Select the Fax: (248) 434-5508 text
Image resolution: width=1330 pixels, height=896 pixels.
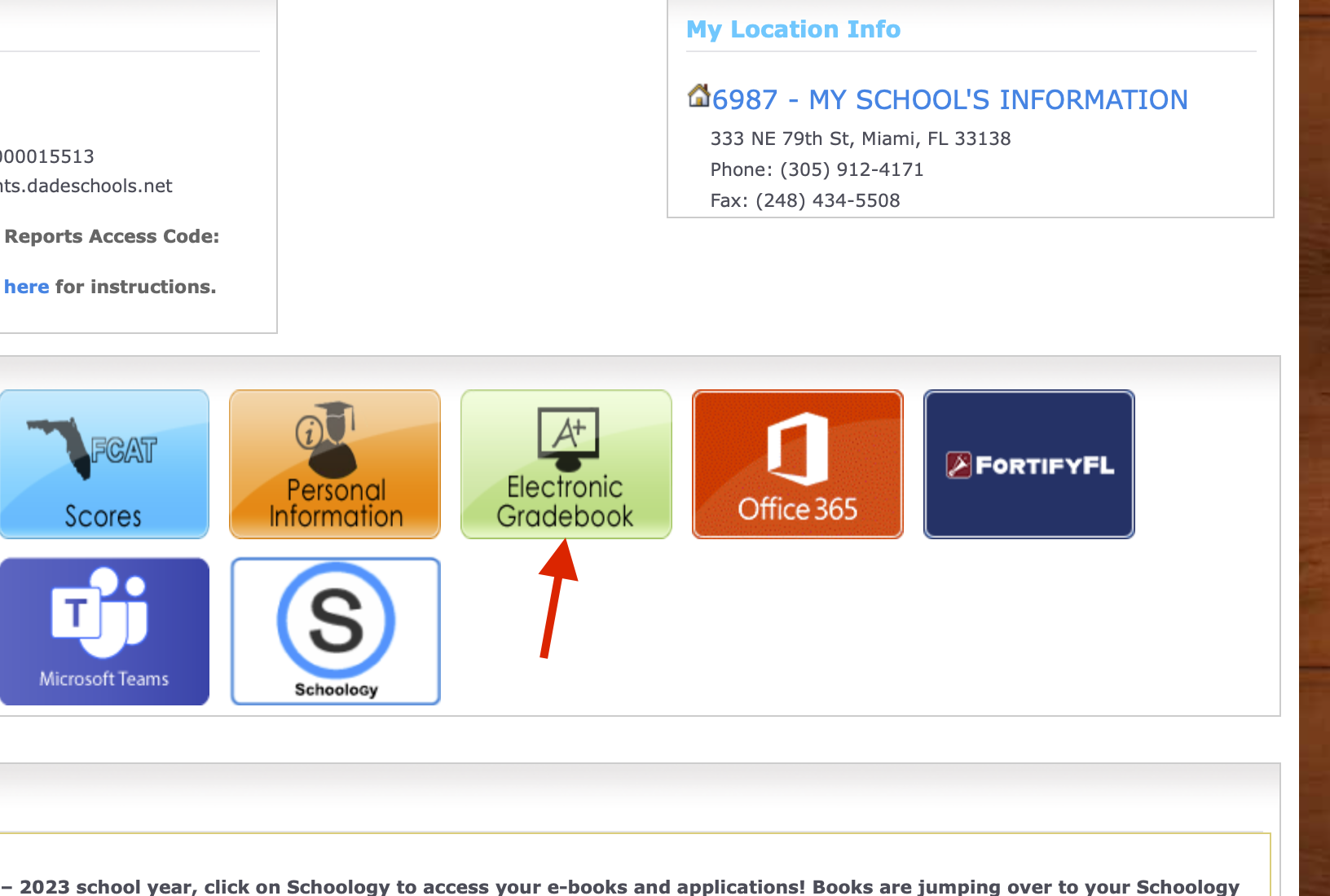pyautogui.click(x=805, y=200)
